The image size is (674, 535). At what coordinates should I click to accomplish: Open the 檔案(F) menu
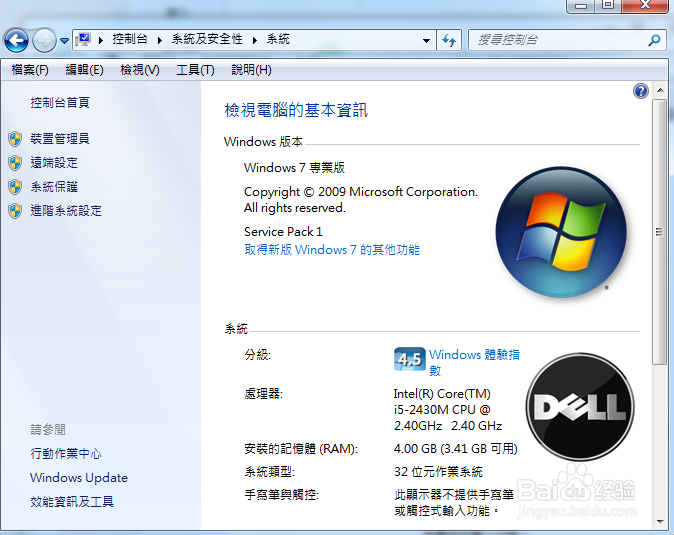[x=30, y=70]
